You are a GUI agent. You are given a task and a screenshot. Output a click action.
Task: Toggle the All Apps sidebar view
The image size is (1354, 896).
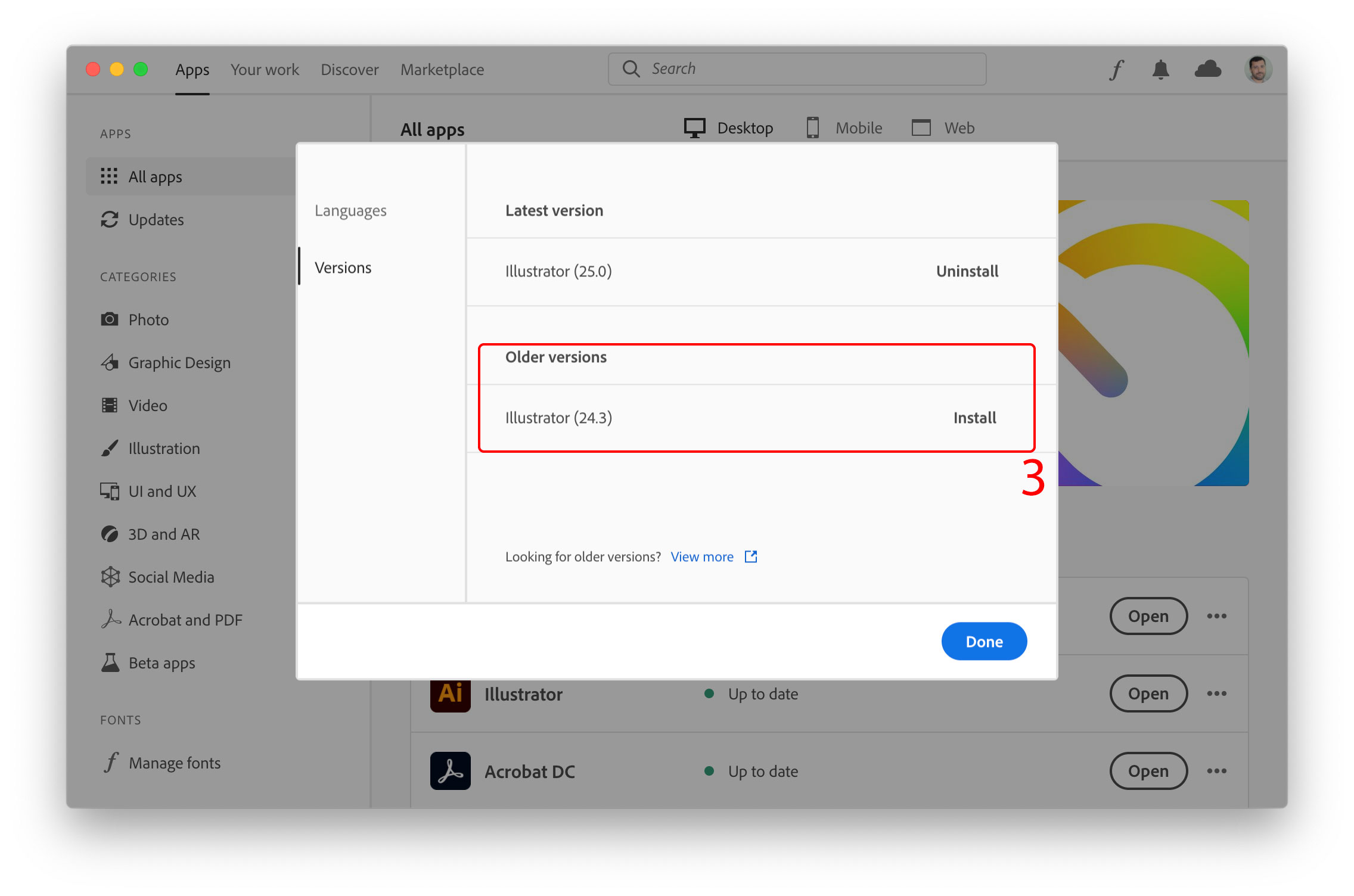(x=155, y=176)
